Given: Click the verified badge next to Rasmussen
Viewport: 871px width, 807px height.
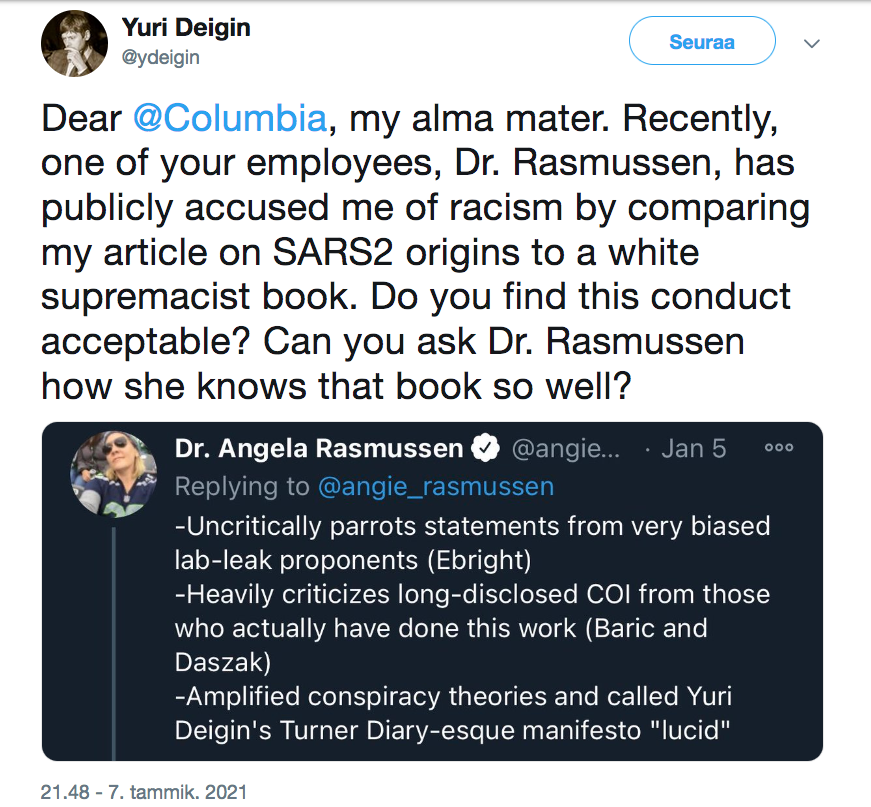Looking at the screenshot, I should pyautogui.click(x=485, y=450).
